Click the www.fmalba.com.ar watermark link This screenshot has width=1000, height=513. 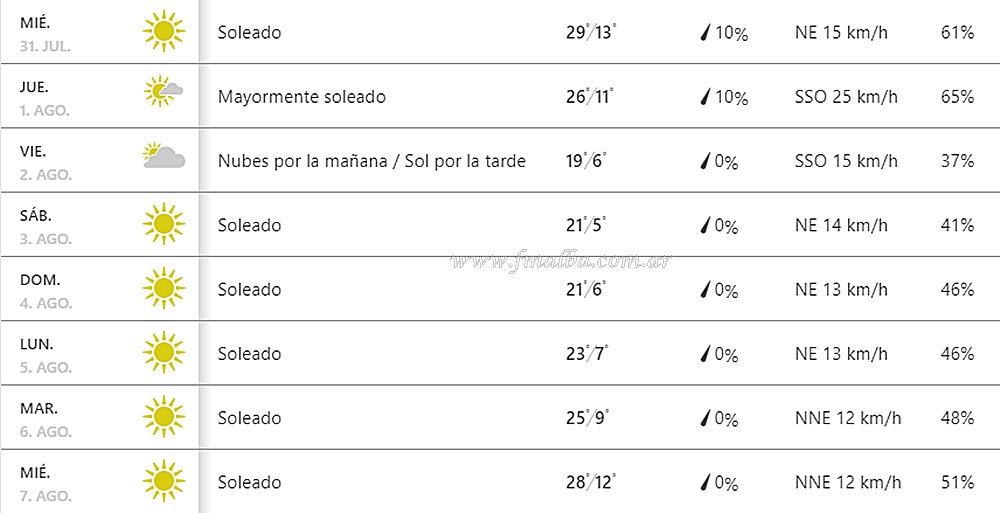pos(561,261)
